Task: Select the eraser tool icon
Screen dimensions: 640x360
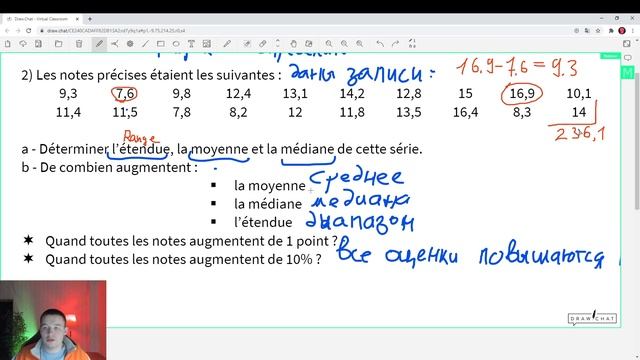Action: [247, 44]
